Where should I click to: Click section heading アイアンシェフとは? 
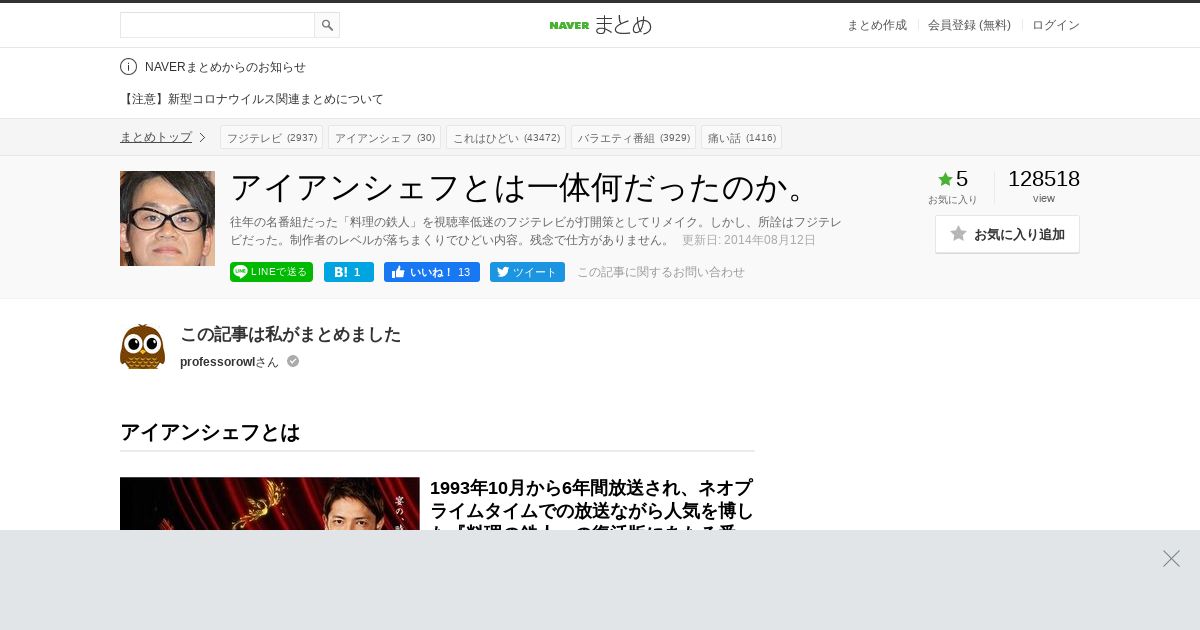click(210, 432)
